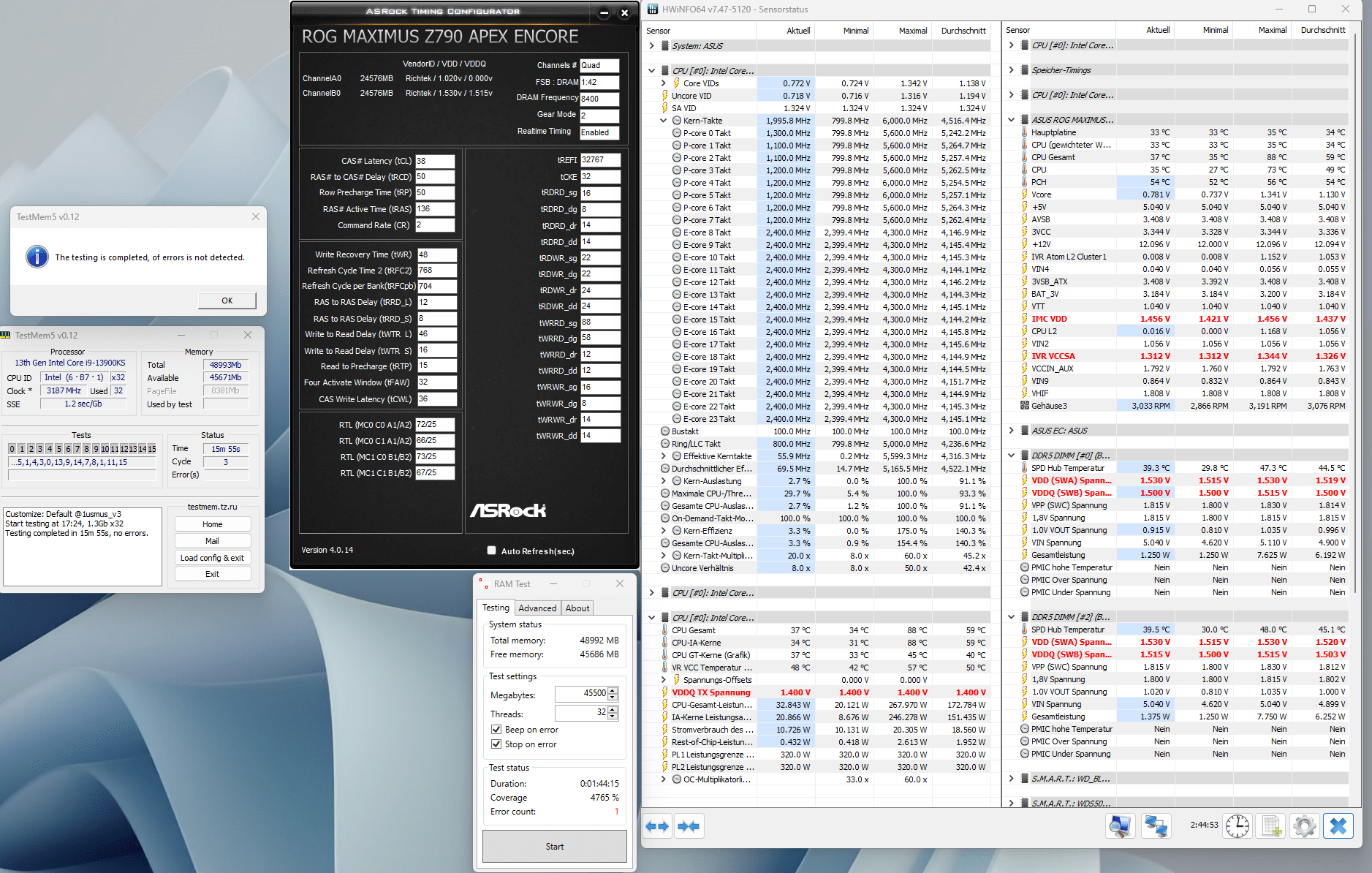Click Start button in RAM Test
Screen dimensions: 1372x873
click(x=555, y=846)
